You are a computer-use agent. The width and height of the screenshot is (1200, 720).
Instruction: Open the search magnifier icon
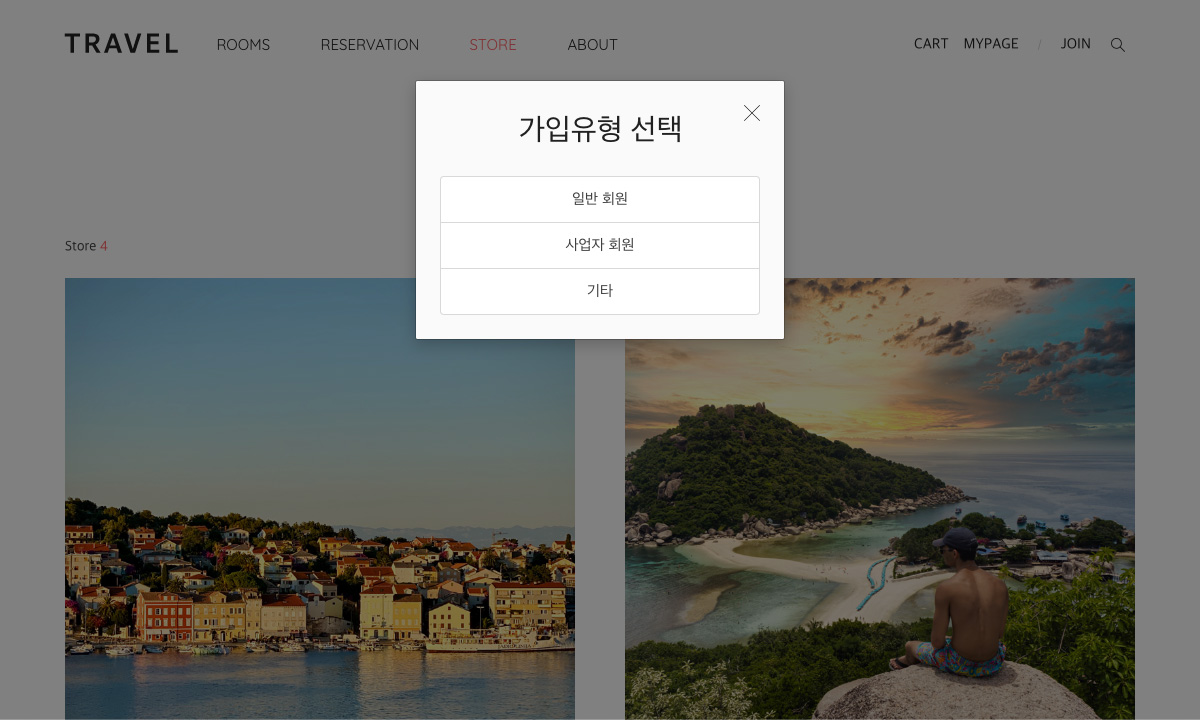pos(1118,45)
